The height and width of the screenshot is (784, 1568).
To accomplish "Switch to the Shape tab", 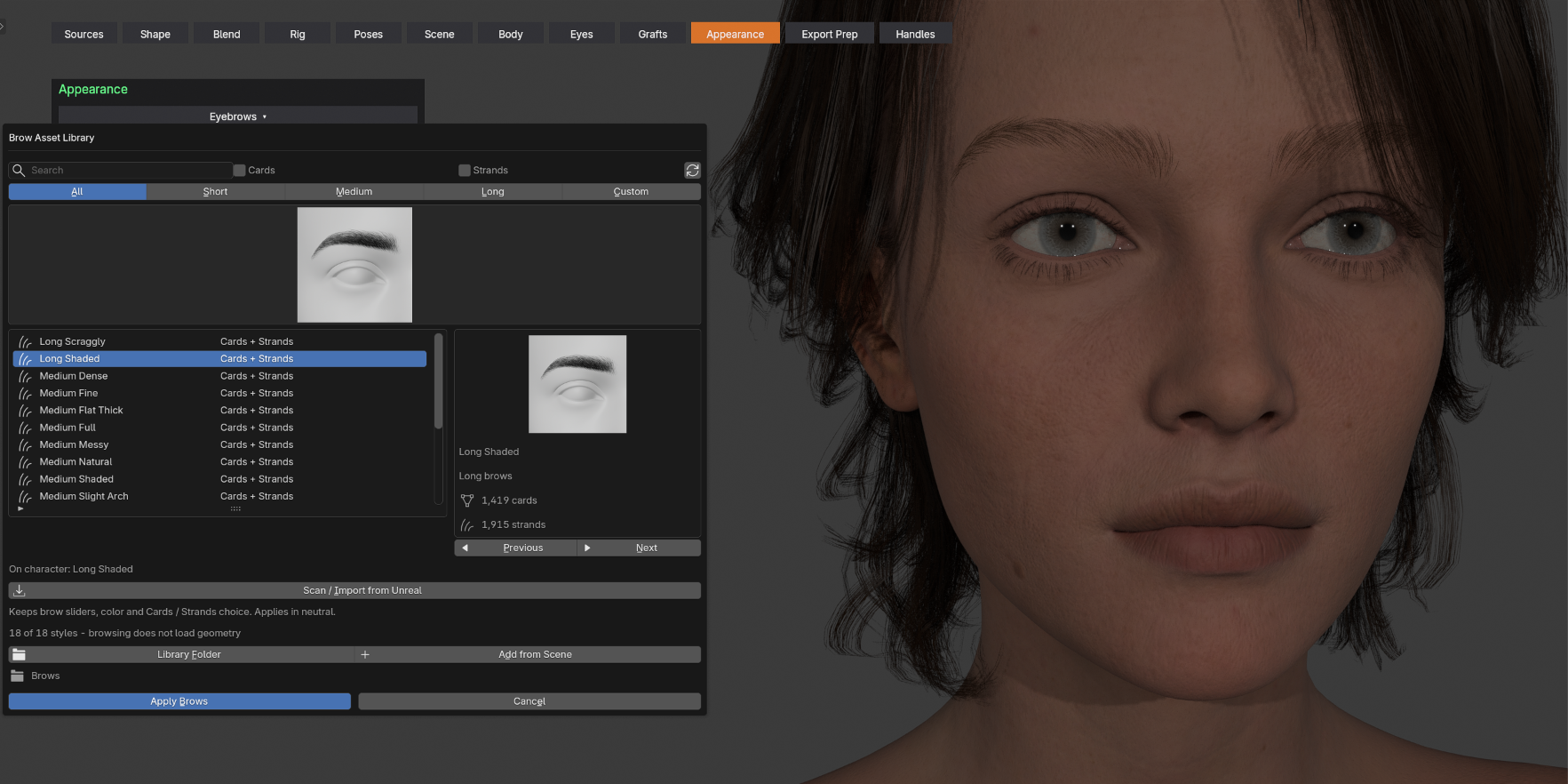I will tap(155, 34).
